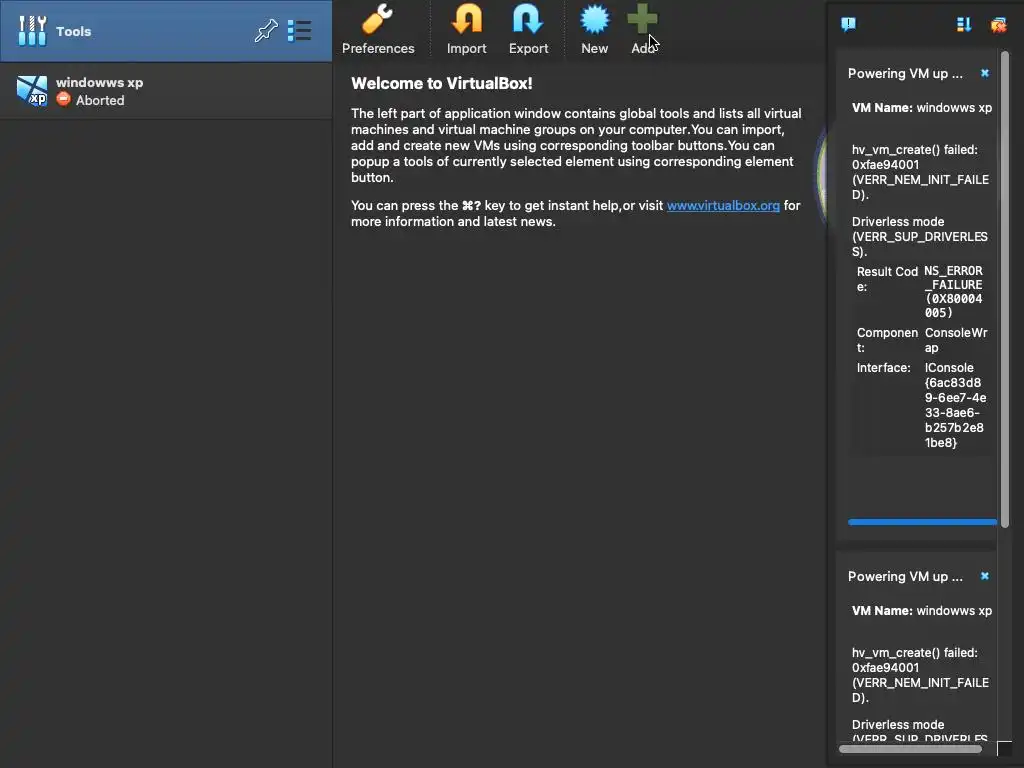Click the Interface: label
Viewport: 1024px width, 768px height.
884,368
